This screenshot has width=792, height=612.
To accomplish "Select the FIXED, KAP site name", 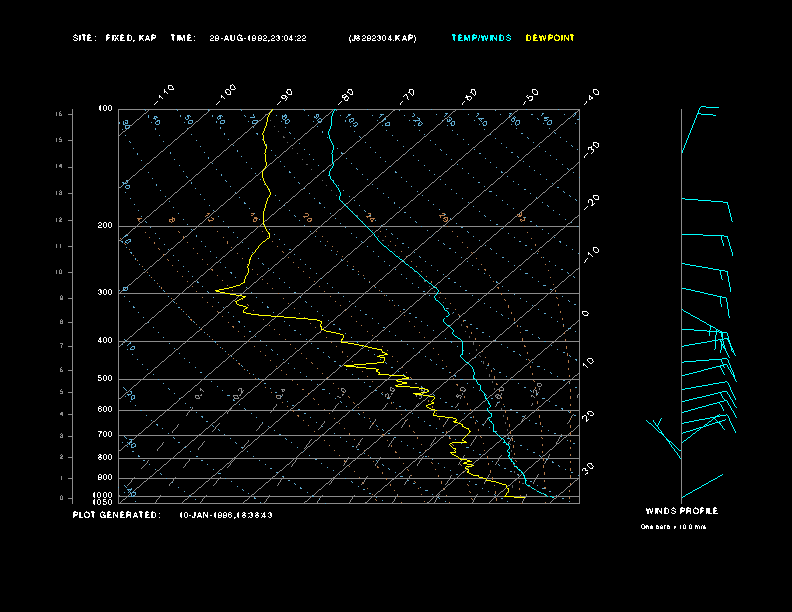I will pos(131,38).
